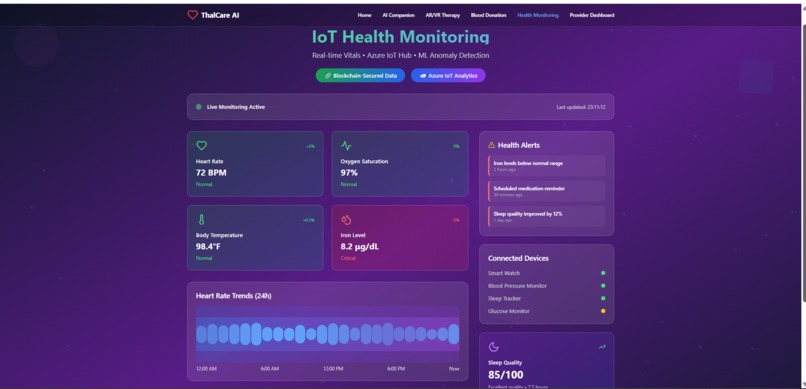Open the Blood Donation nav item
This screenshot has width=806, height=389.
[x=488, y=15]
